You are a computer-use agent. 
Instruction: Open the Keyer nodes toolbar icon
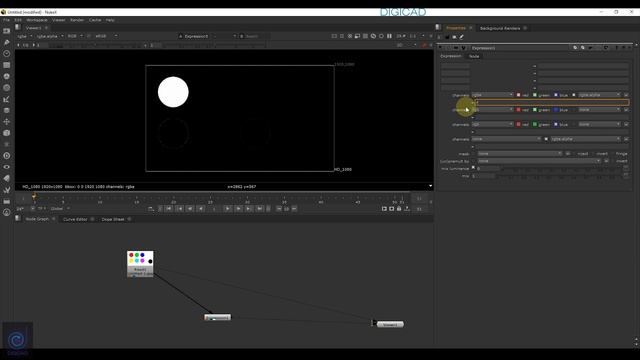[x=7, y=99]
